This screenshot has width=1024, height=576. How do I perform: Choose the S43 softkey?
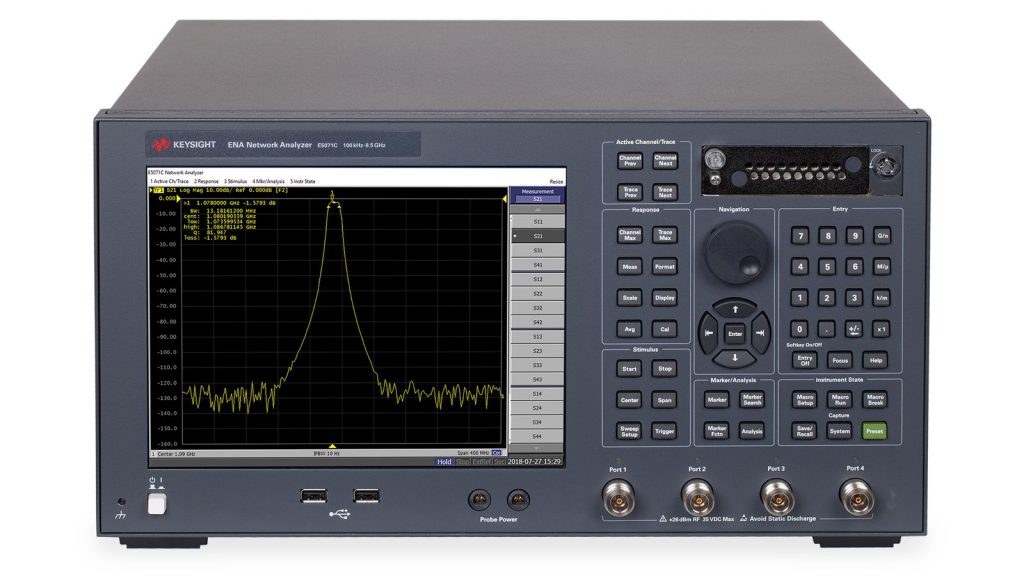(x=537, y=379)
